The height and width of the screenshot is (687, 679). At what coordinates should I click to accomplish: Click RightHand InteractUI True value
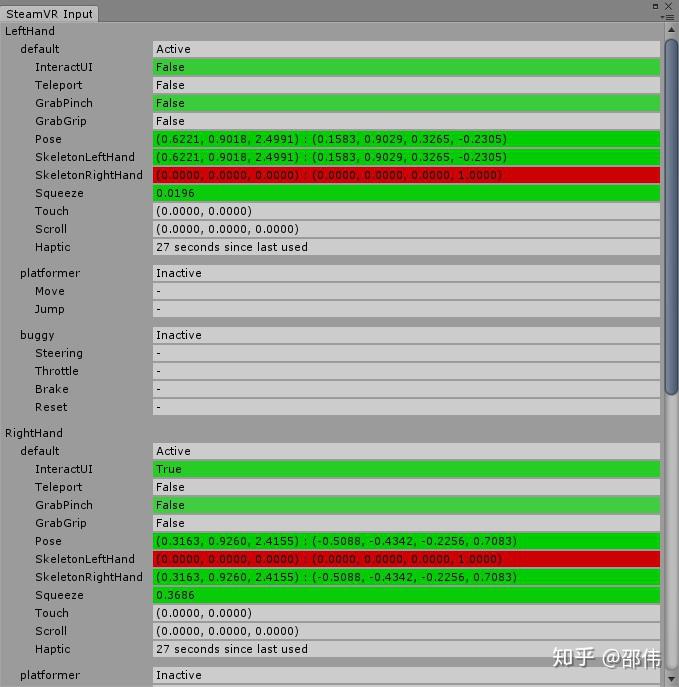tap(406, 469)
